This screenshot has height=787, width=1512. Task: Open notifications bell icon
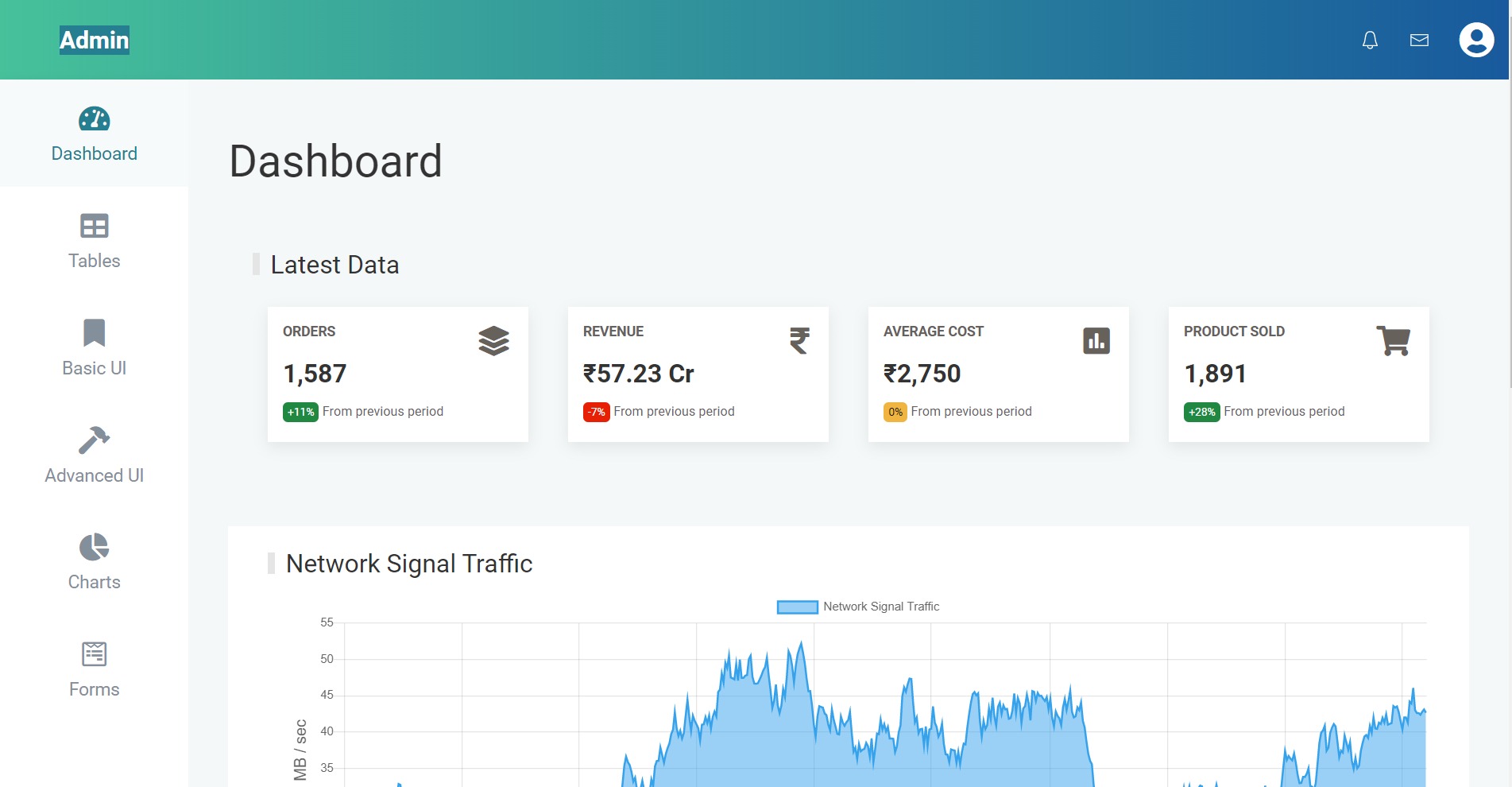(x=1370, y=40)
